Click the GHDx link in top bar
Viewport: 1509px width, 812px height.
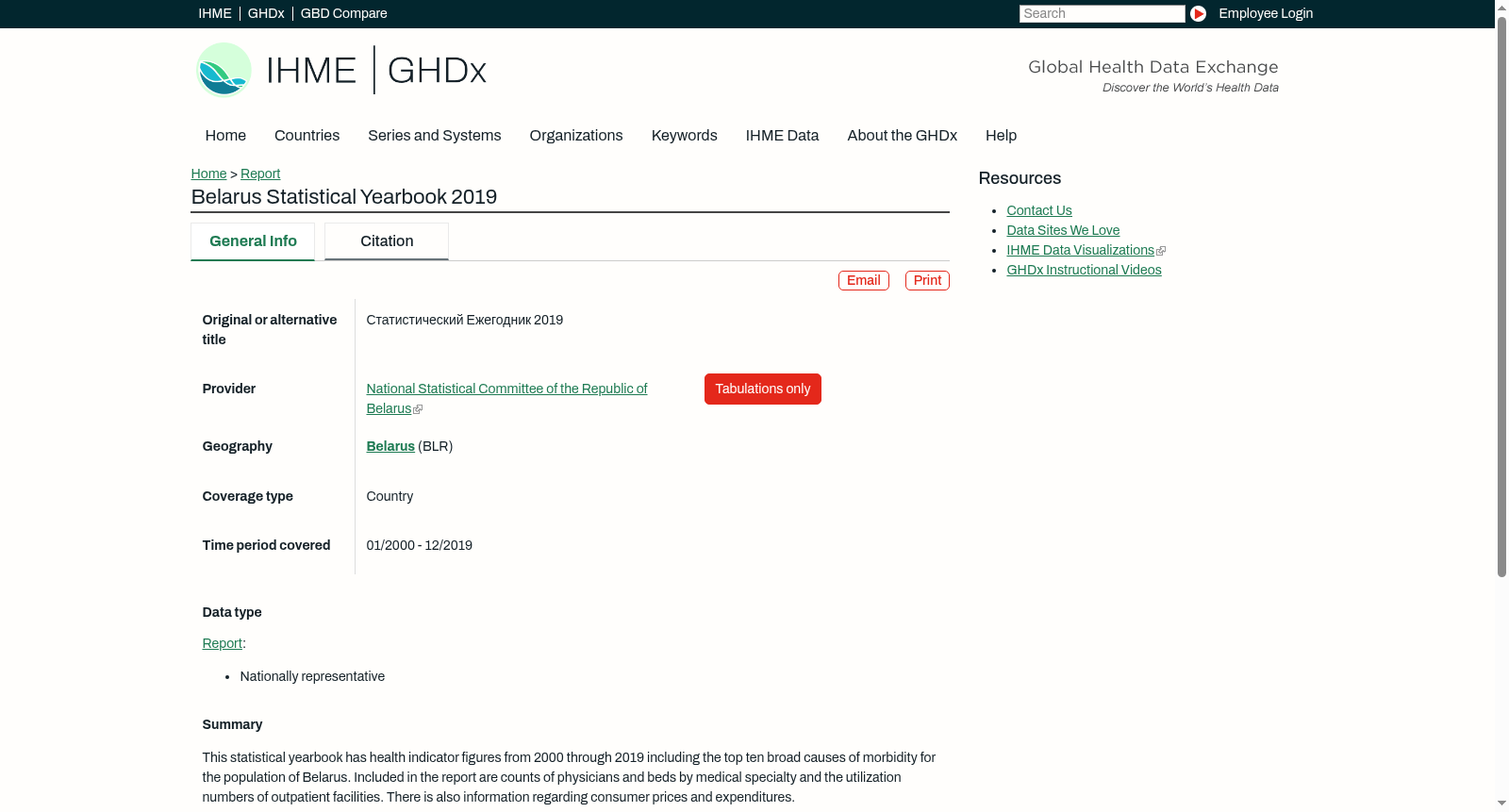(x=266, y=13)
